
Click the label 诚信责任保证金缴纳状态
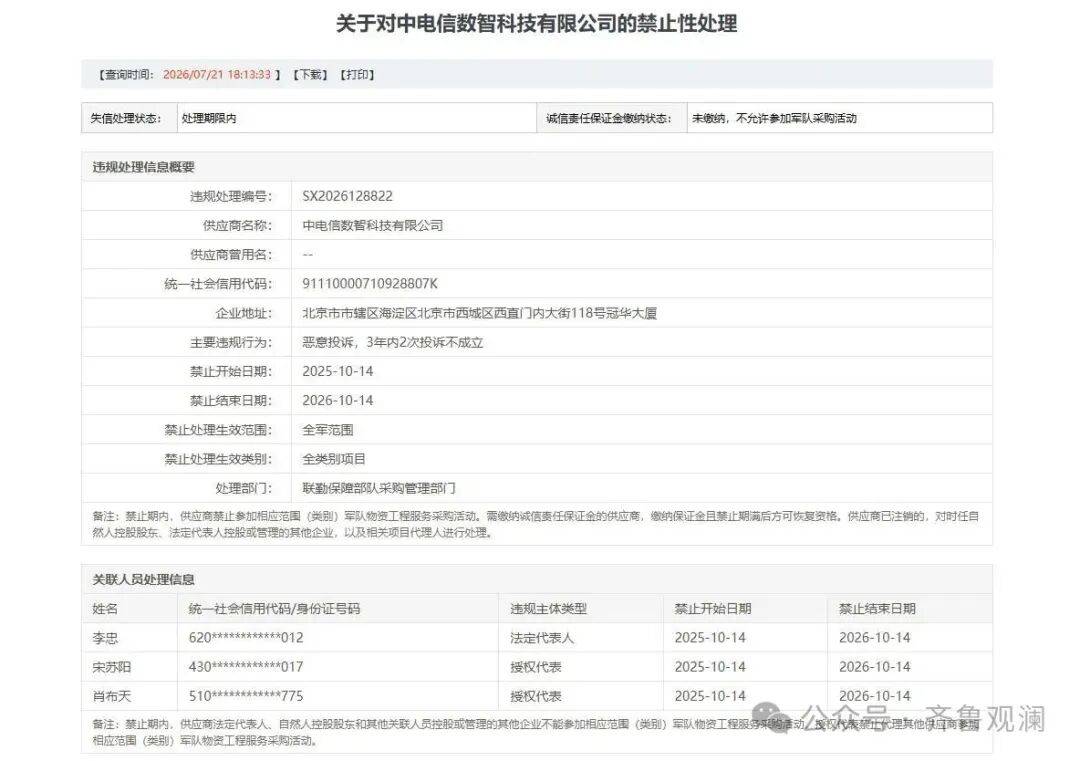point(609,118)
